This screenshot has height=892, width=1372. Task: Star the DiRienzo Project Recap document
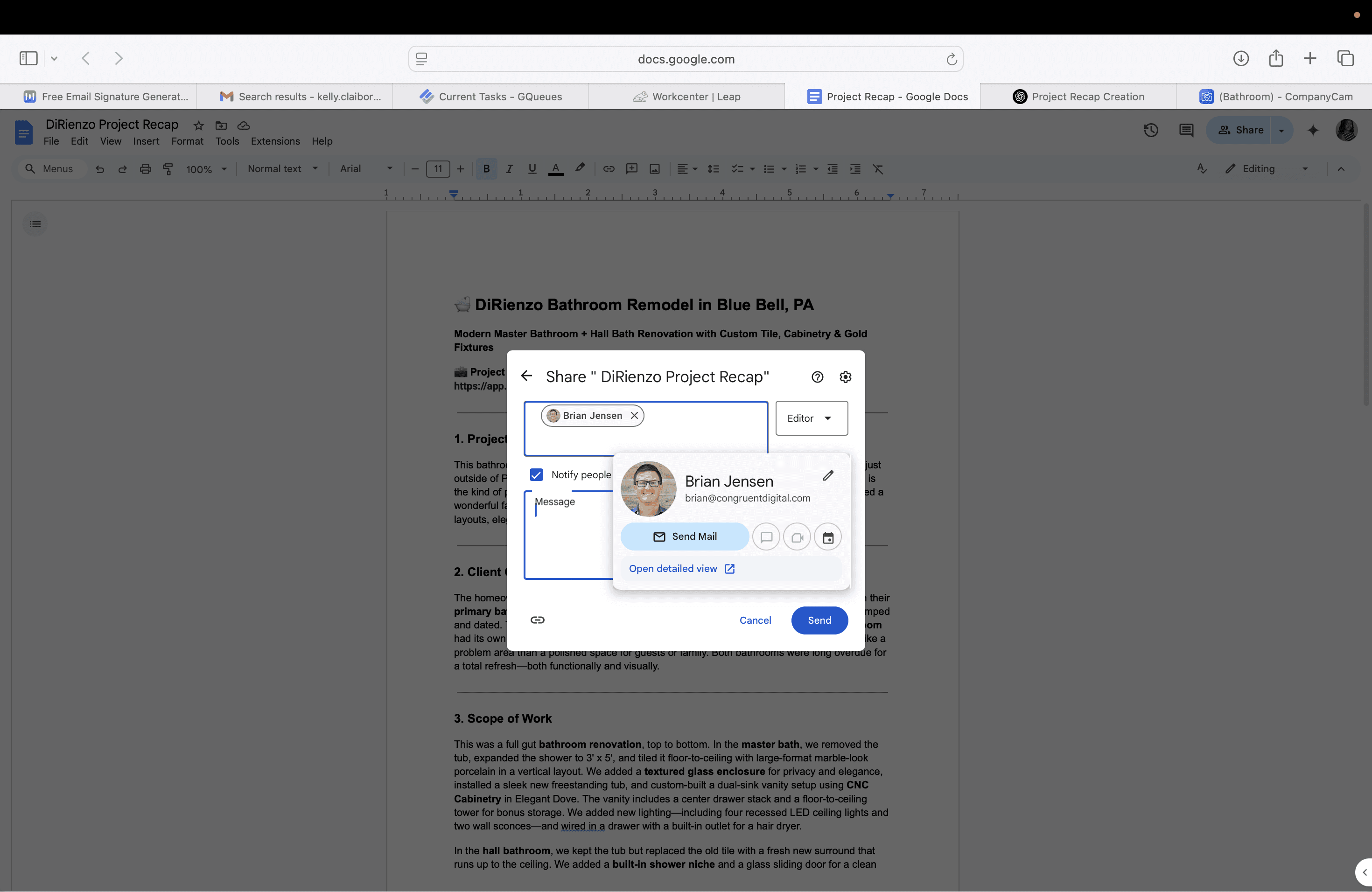(198, 125)
